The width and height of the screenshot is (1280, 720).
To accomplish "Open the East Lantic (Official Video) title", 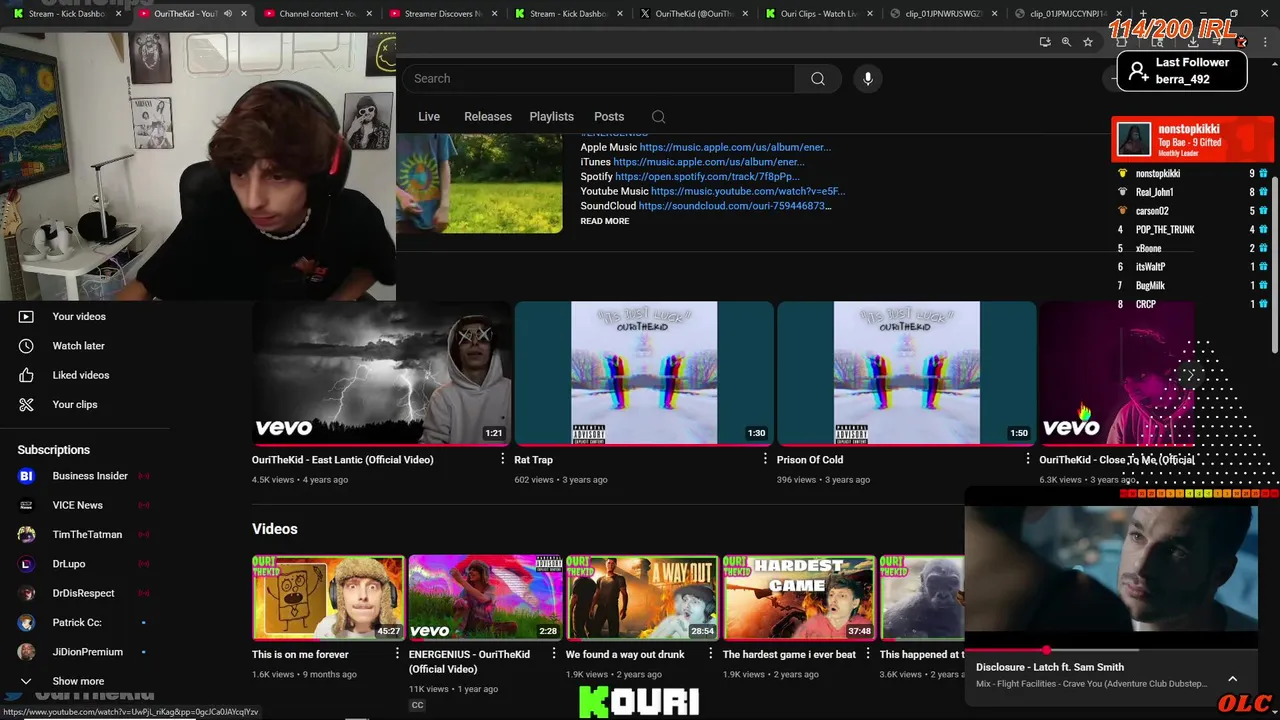I will pyautogui.click(x=343, y=460).
